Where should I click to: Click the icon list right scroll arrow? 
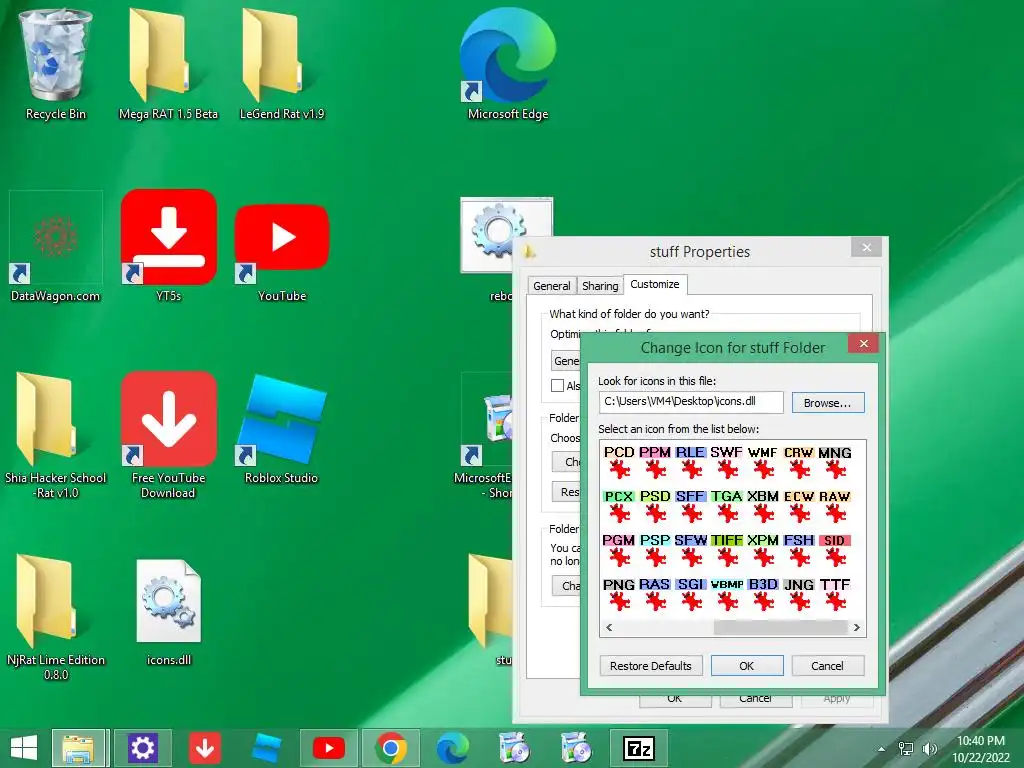pyautogui.click(x=856, y=628)
